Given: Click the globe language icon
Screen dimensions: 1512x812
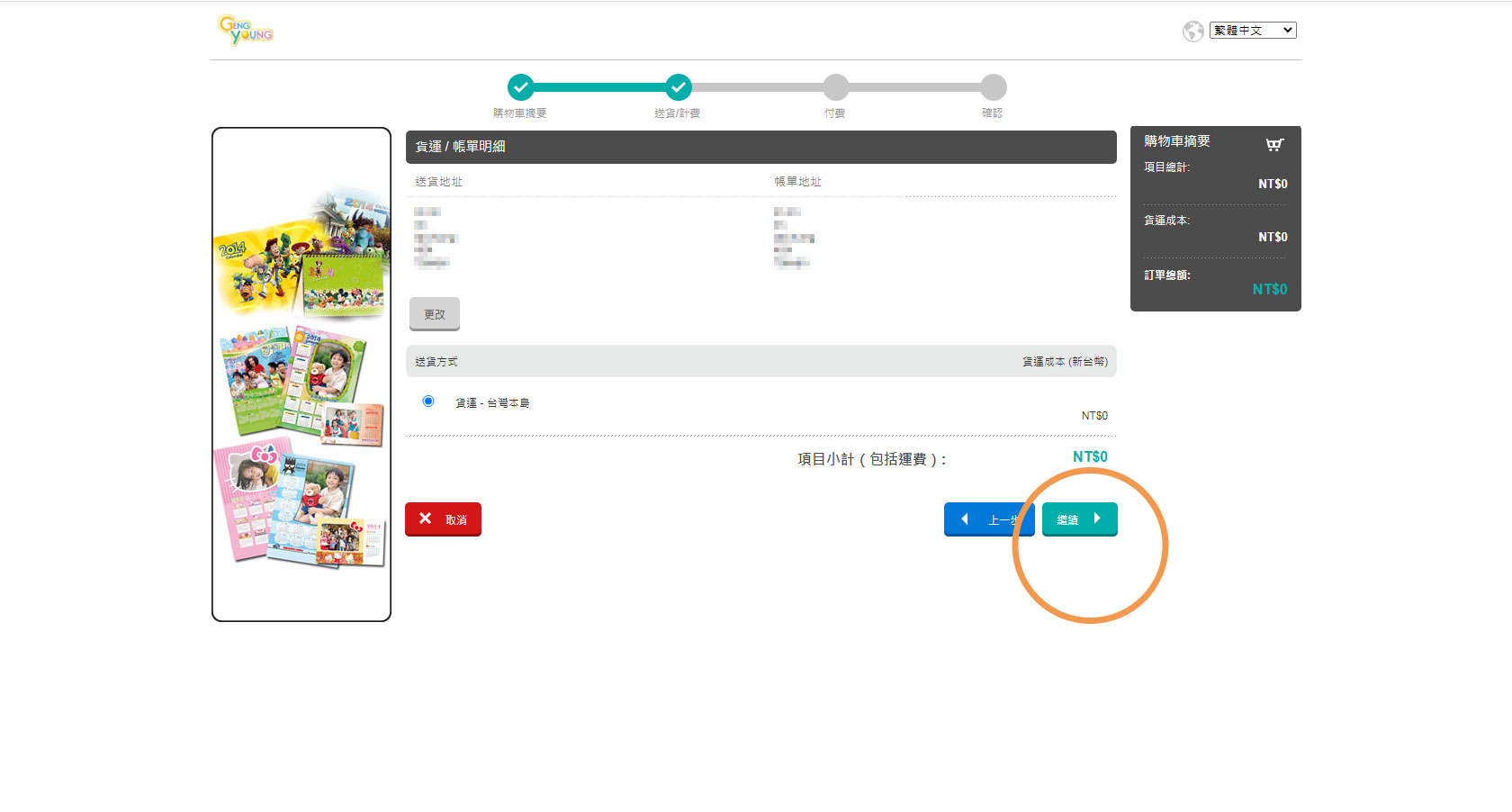Looking at the screenshot, I should click(1193, 32).
